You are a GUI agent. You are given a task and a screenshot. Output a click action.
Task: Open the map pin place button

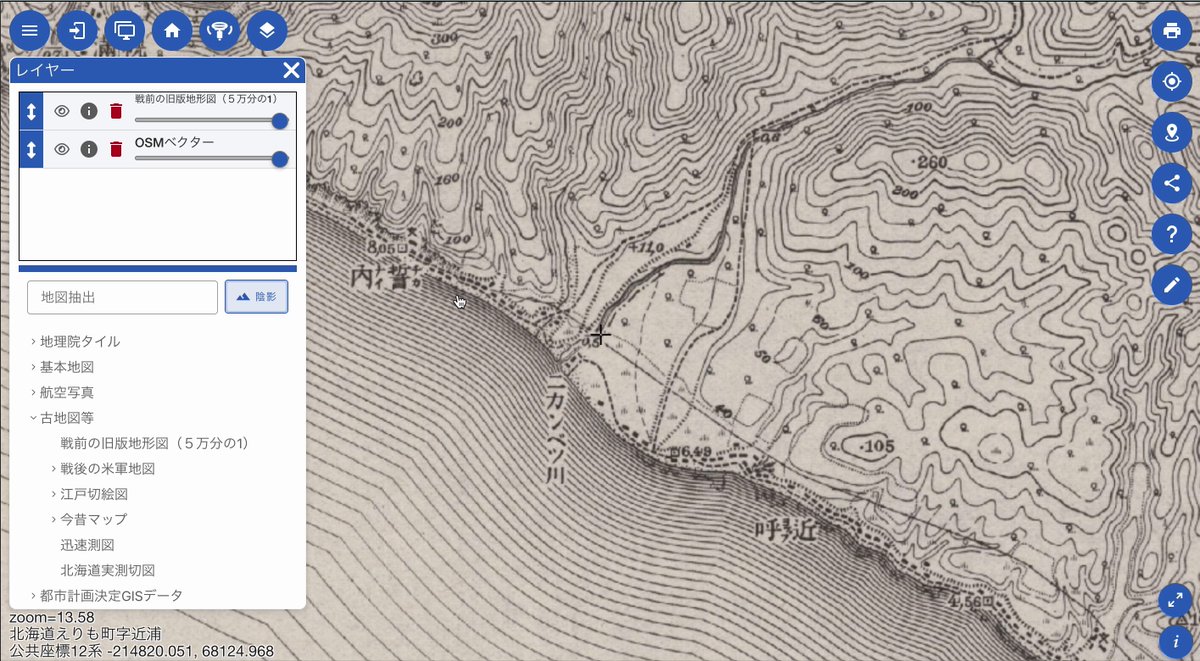point(1172,132)
